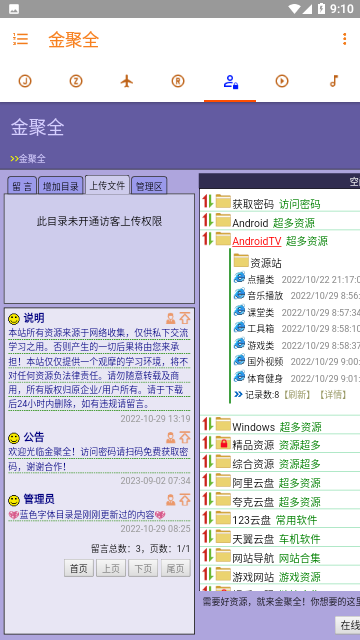The width and height of the screenshot is (360, 640).
Task: Click sort arrows beside Android folder
Action: tap(208, 220)
